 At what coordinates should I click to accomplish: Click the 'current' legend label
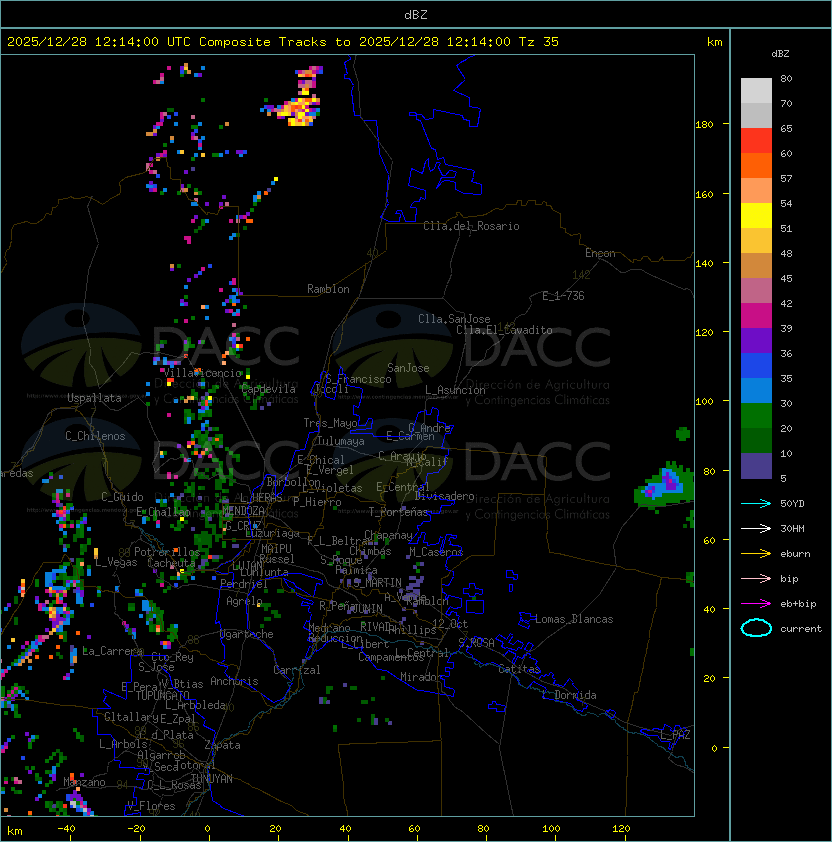coord(801,628)
